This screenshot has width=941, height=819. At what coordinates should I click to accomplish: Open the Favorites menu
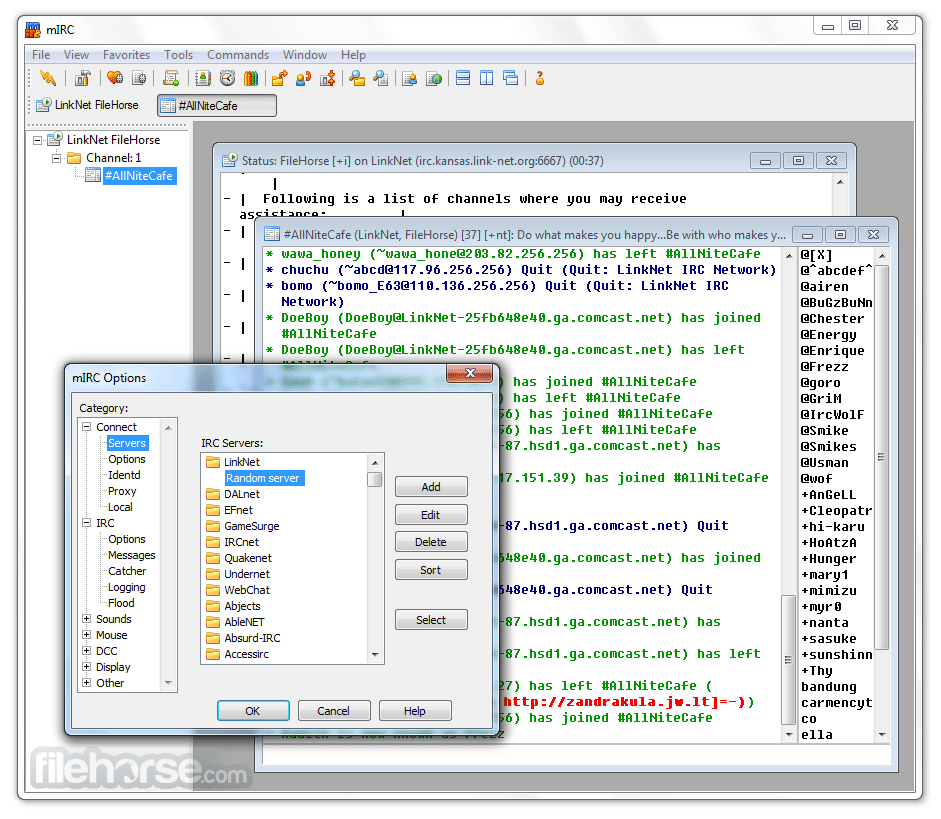[126, 55]
